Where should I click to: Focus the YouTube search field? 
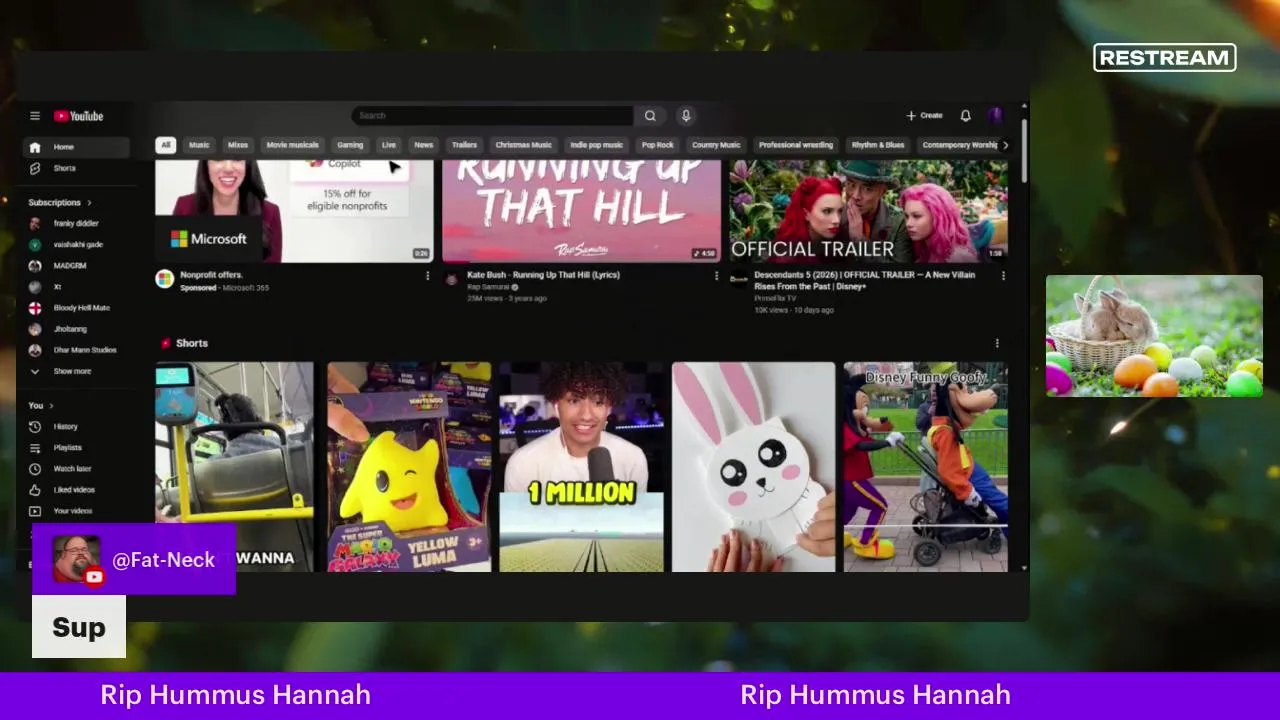(493, 116)
